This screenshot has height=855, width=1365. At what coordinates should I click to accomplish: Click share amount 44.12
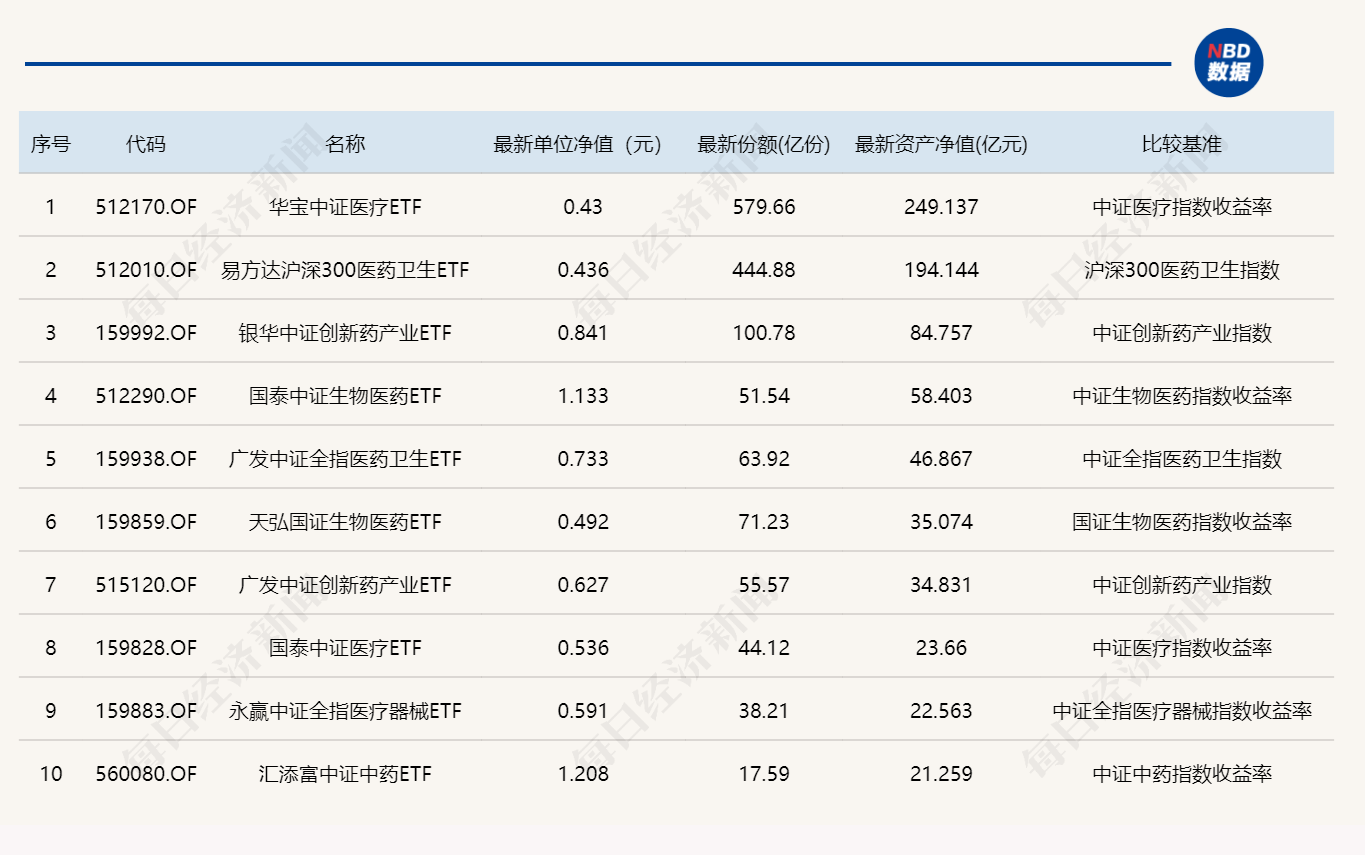tap(764, 648)
